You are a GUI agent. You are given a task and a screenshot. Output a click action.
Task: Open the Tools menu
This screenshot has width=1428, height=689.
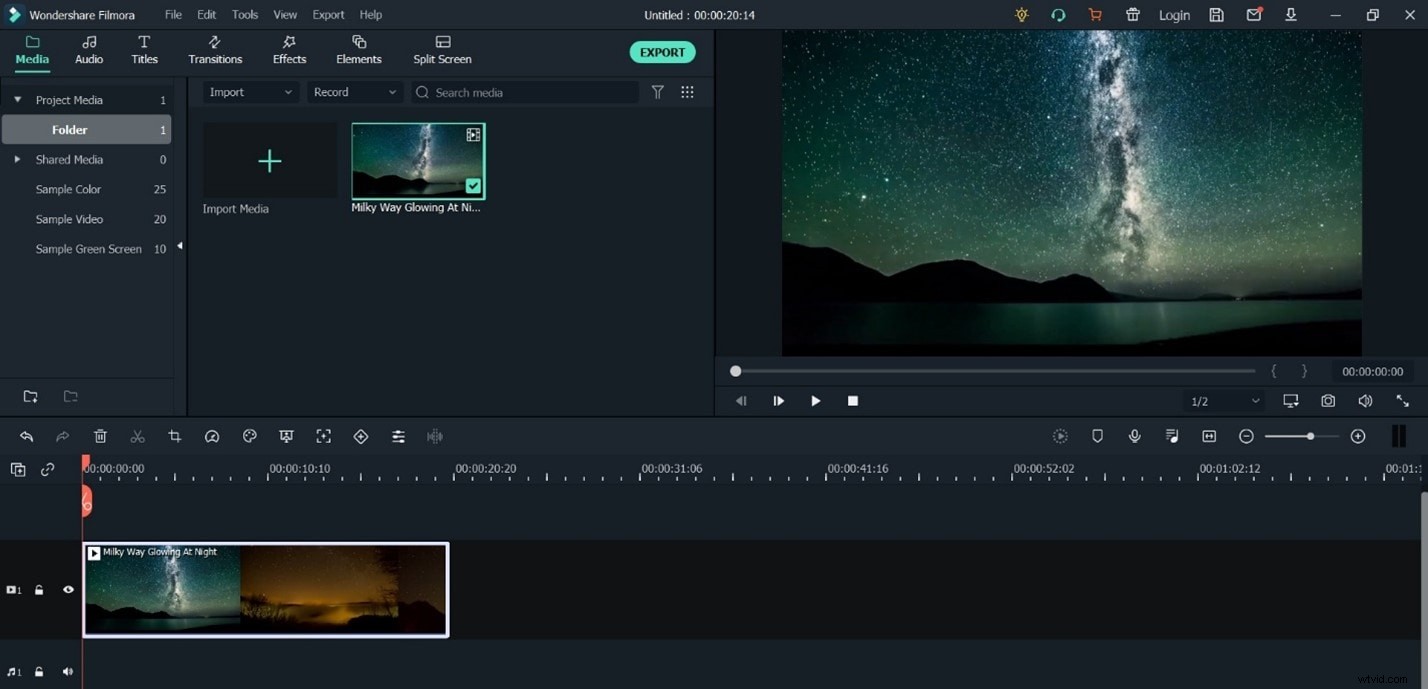point(244,14)
